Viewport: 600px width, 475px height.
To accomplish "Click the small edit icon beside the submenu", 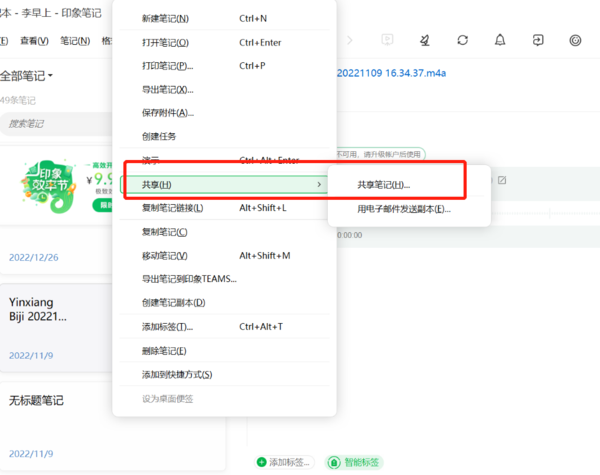I will click(x=502, y=180).
